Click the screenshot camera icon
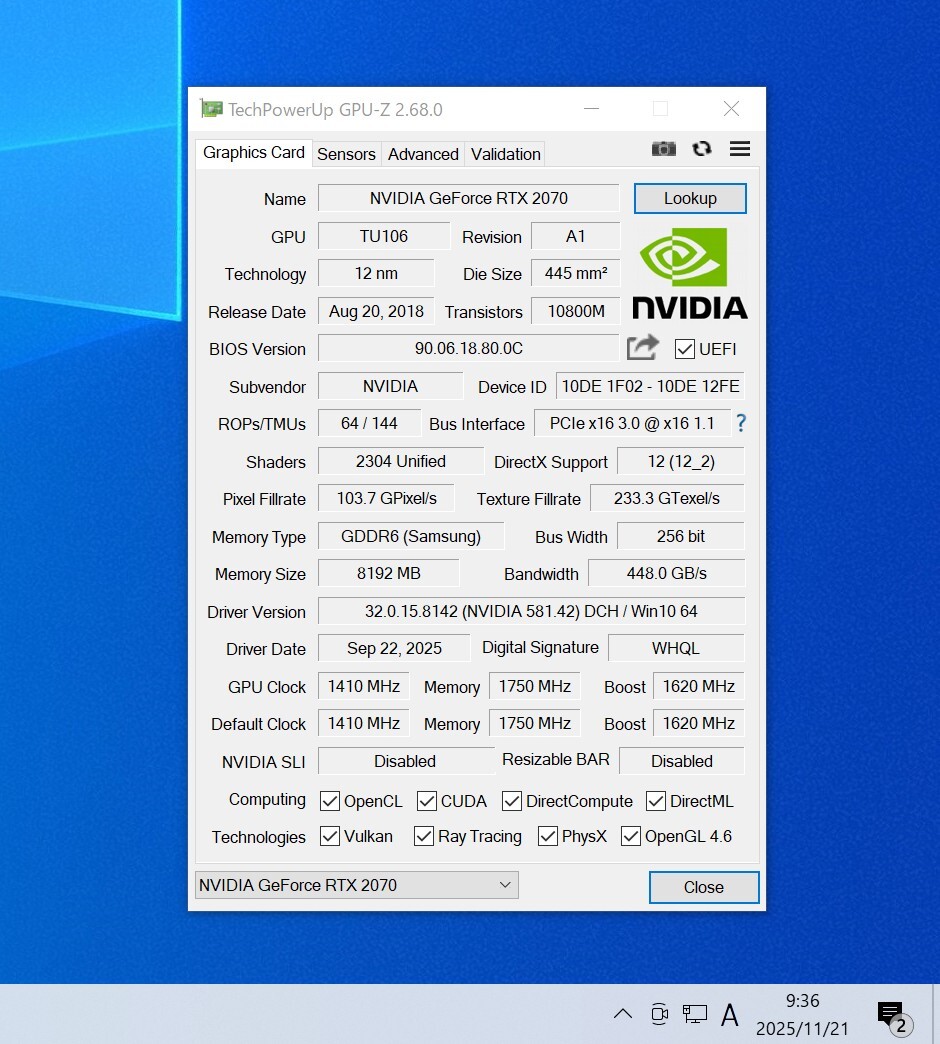This screenshot has width=940, height=1044. (663, 149)
